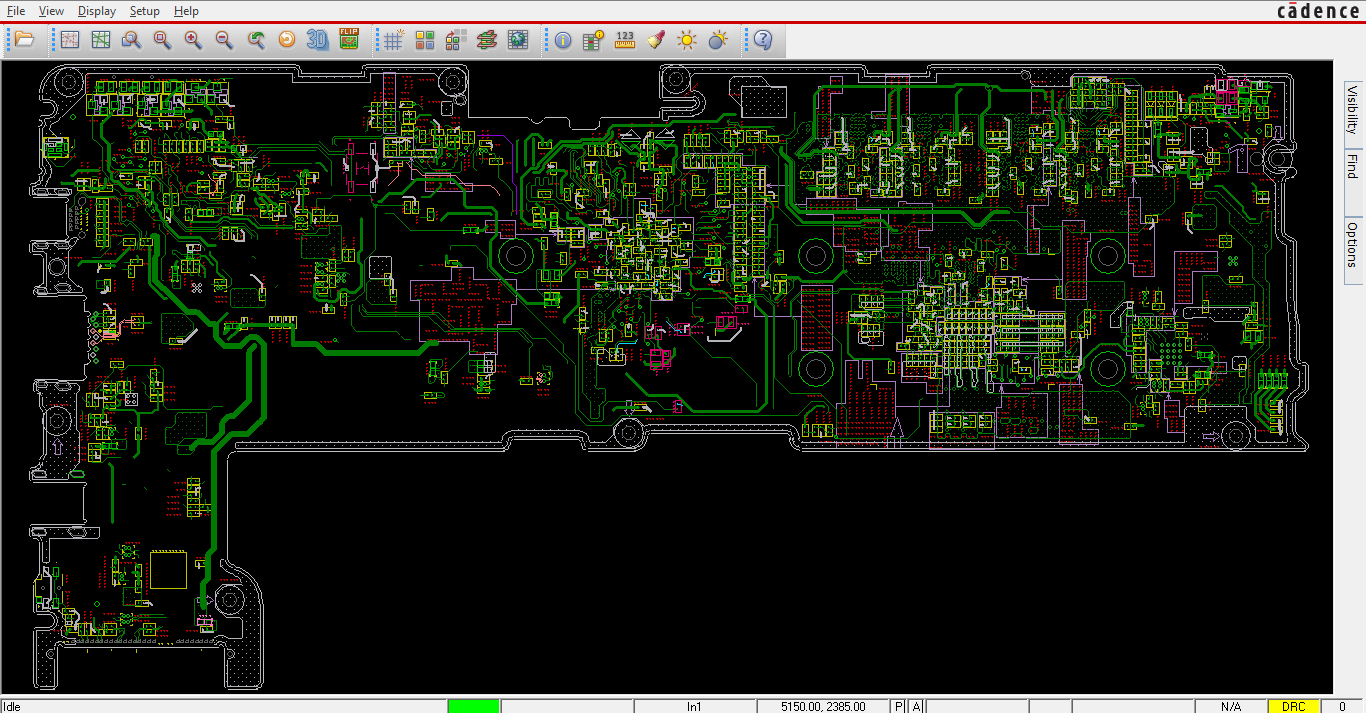This screenshot has height=713, width=1366.
Task: Open a design file via folder icon
Action: pos(24,40)
